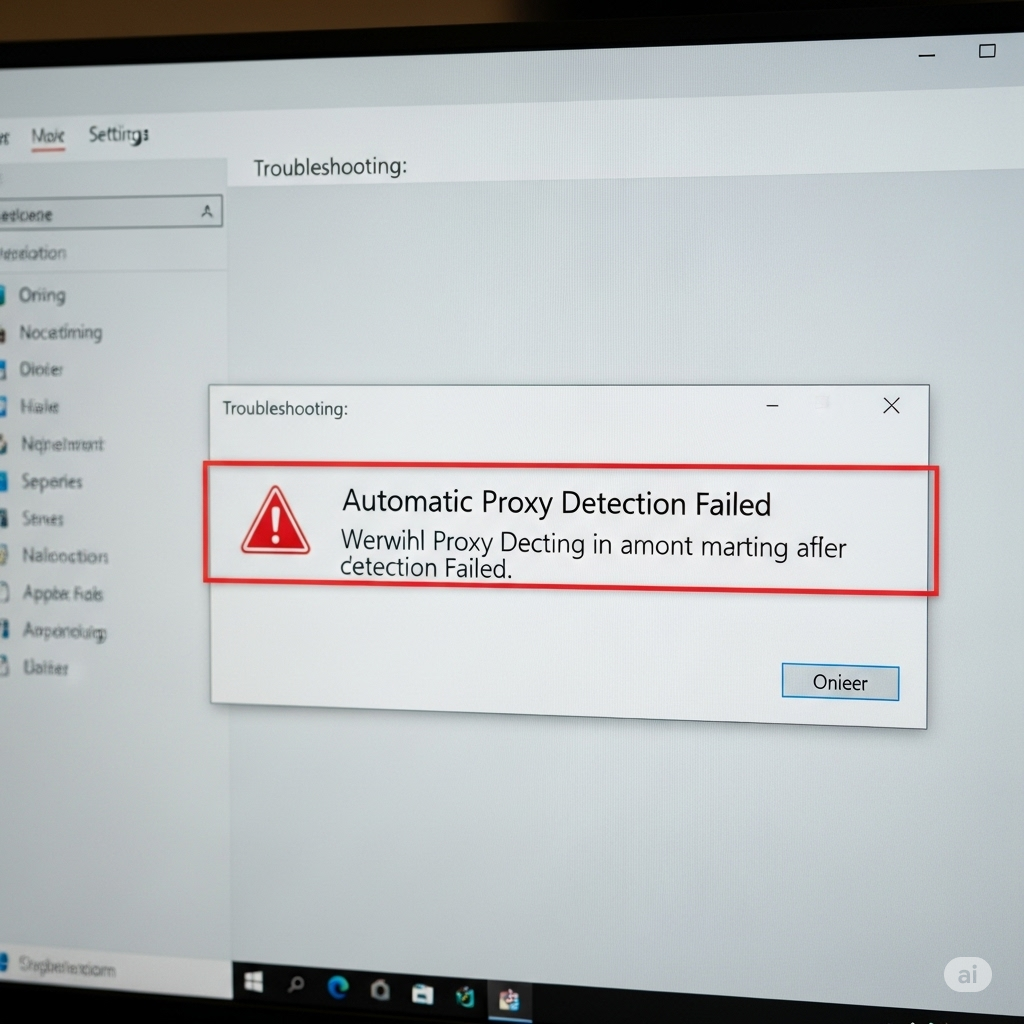Viewport: 1024px width, 1024px height.
Task: Open Anpenoiuig sidebar entry
Action: [x=65, y=631]
